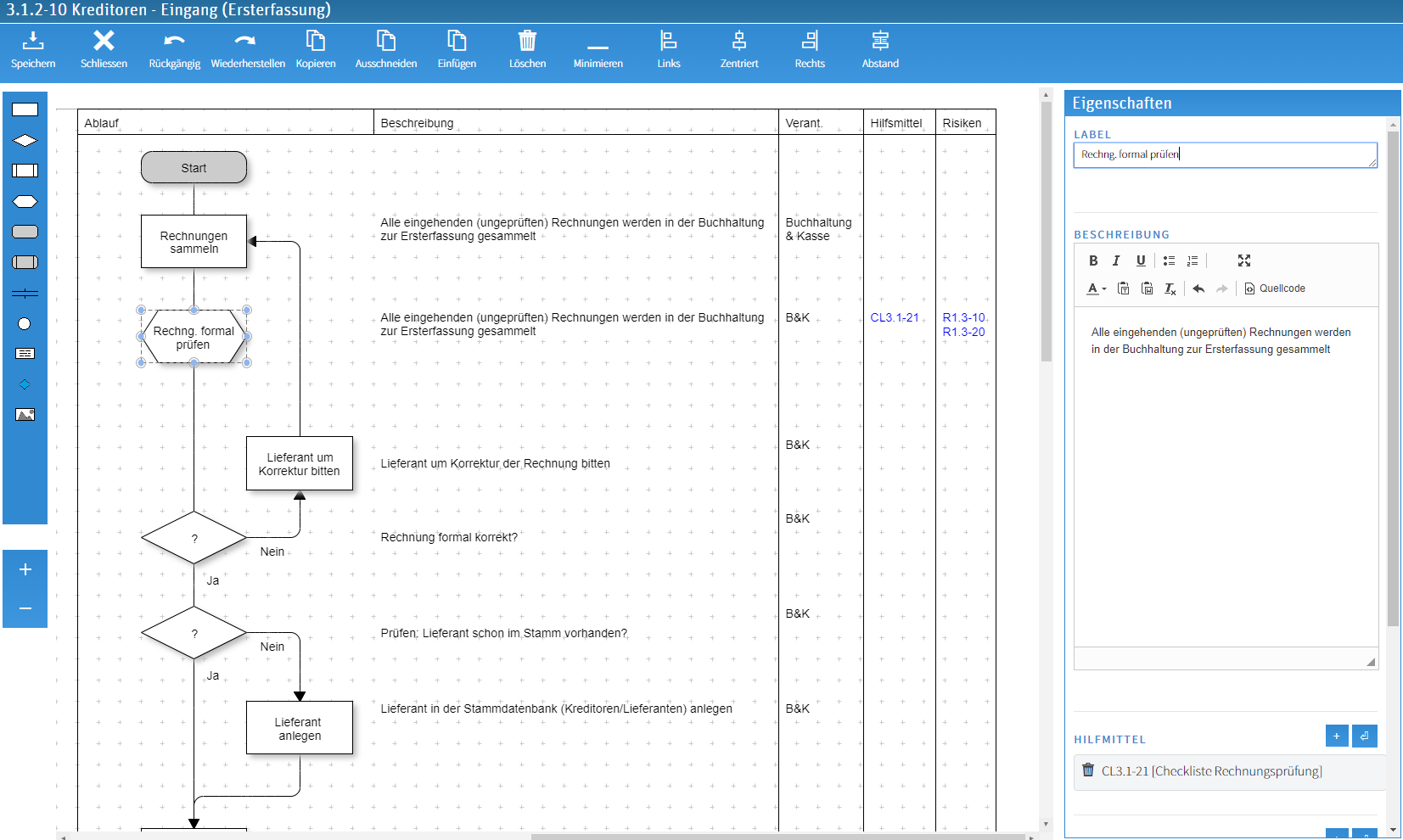Click the Ausschneiden toolbar button
Viewport: 1403px width, 840px height.
(386, 48)
